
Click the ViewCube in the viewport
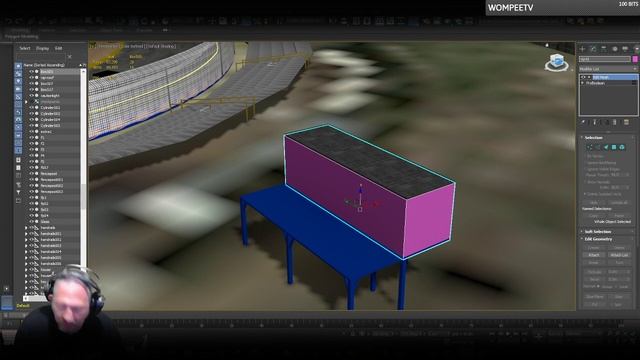click(x=557, y=62)
